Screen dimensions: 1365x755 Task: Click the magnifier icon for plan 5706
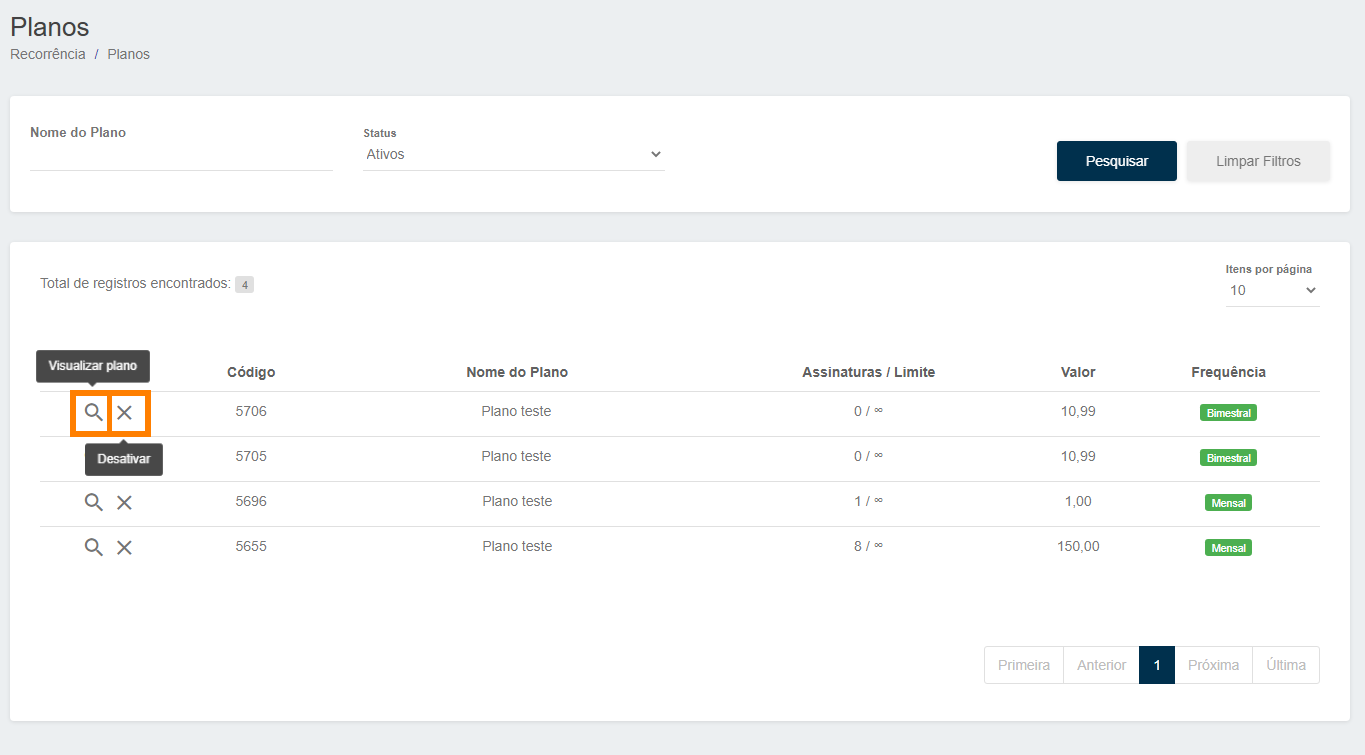[x=93, y=412]
